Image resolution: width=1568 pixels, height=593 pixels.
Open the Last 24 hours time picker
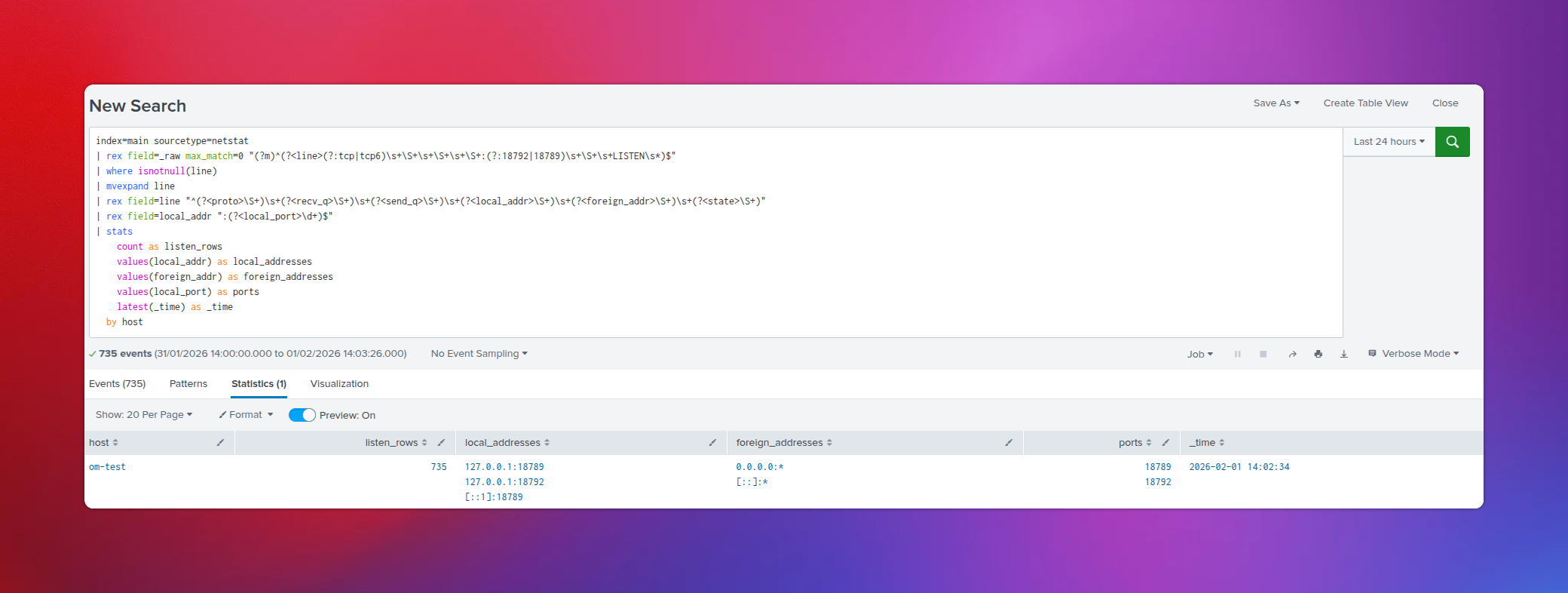click(x=1389, y=142)
